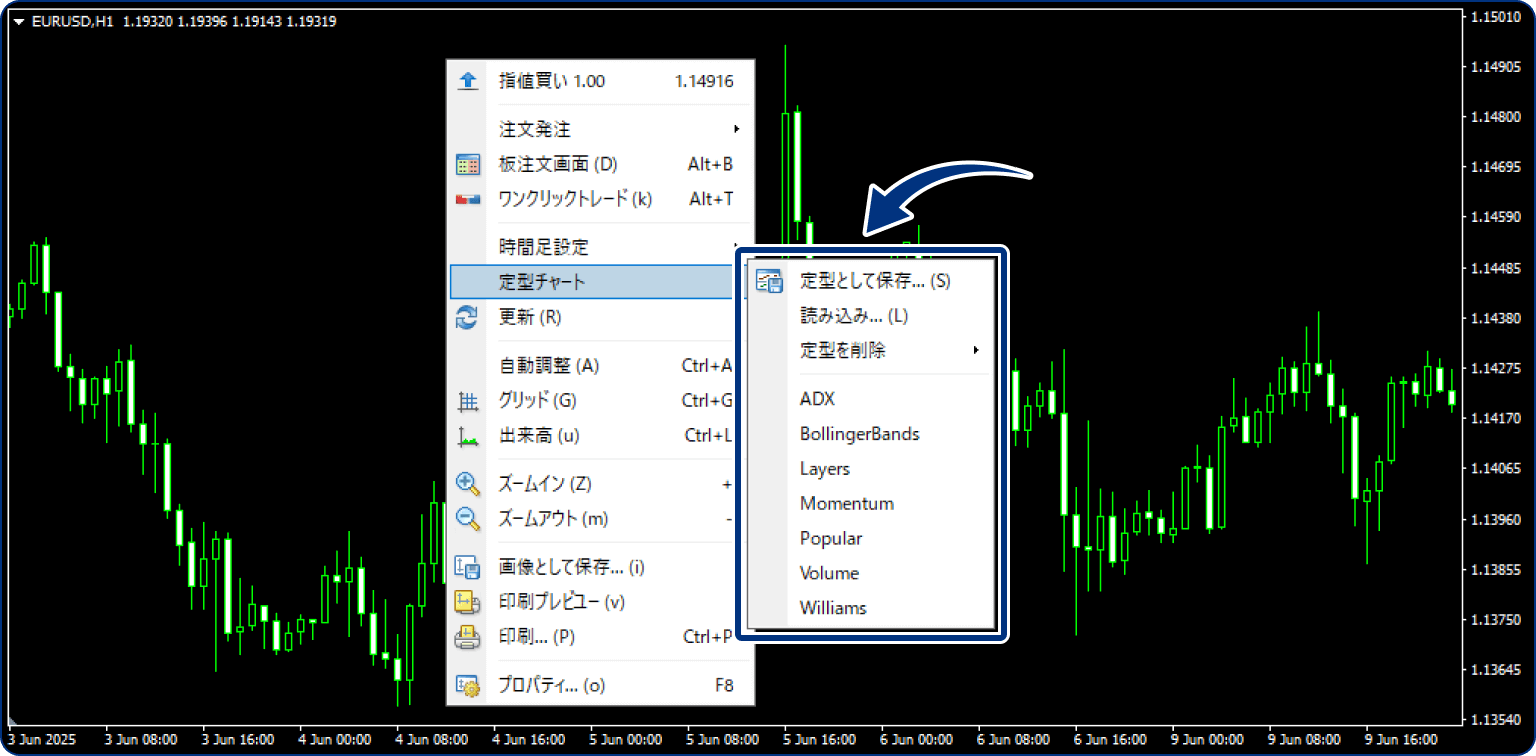1536x756 pixels.
Task: Click the refresh chart icon
Action: [468, 318]
